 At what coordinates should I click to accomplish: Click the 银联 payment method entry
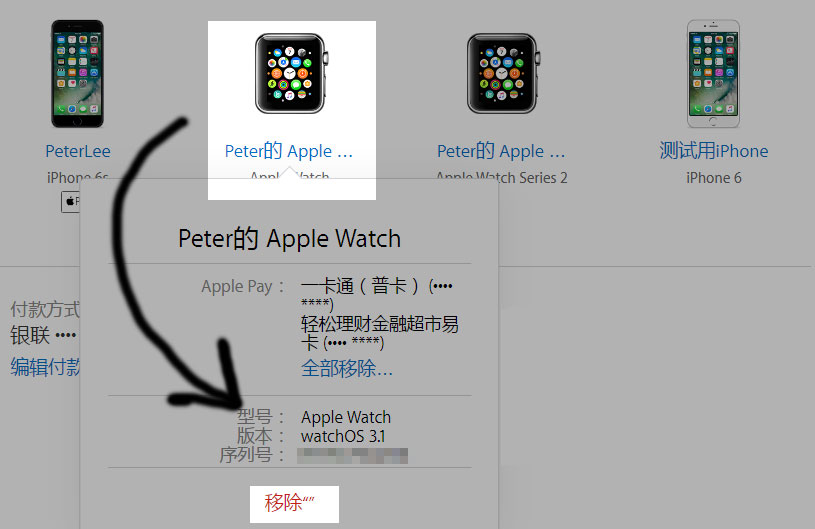click(x=43, y=335)
